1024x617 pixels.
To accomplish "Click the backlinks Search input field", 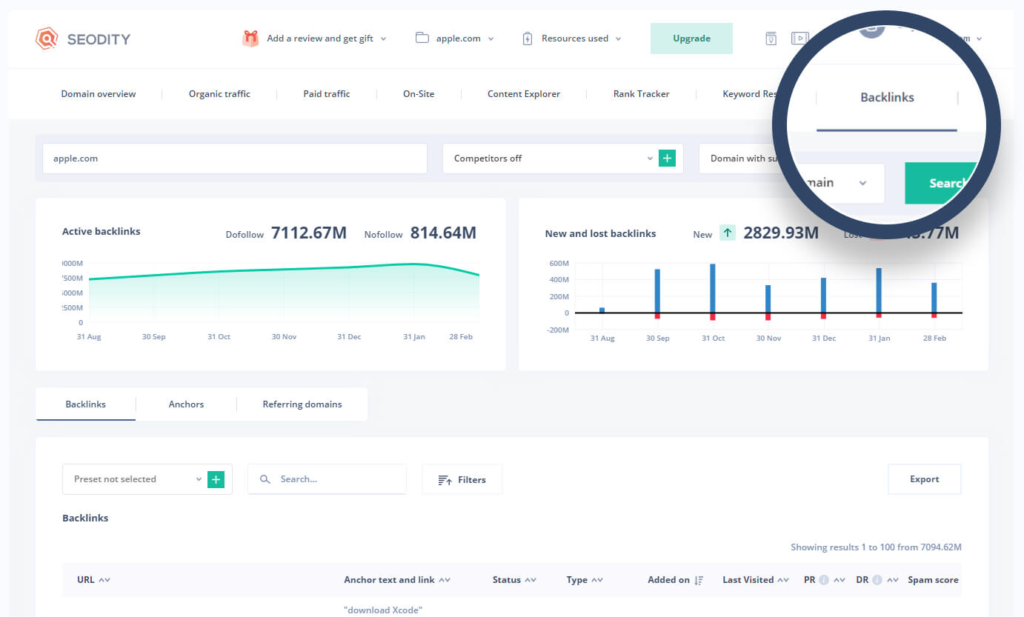I will coord(327,479).
